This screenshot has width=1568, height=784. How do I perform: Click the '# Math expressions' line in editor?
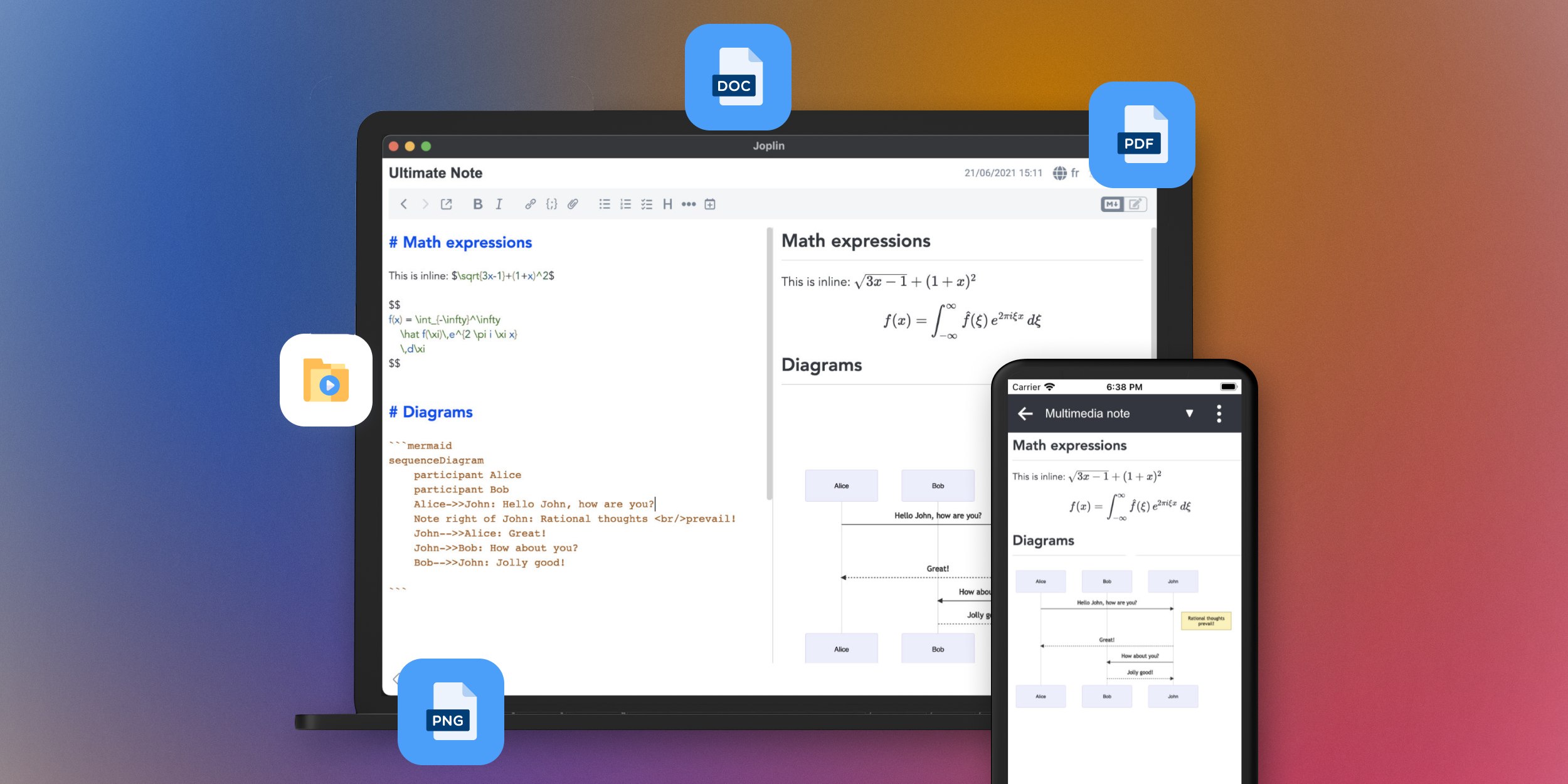[x=460, y=243]
